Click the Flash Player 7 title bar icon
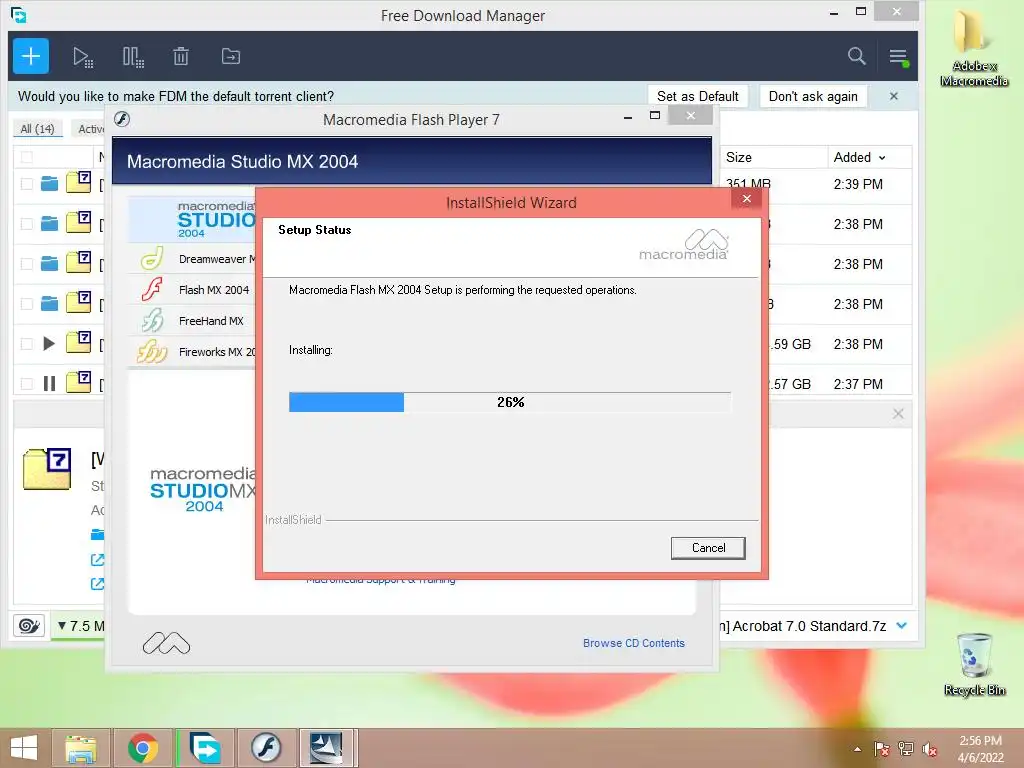The image size is (1024, 768). pos(122,119)
